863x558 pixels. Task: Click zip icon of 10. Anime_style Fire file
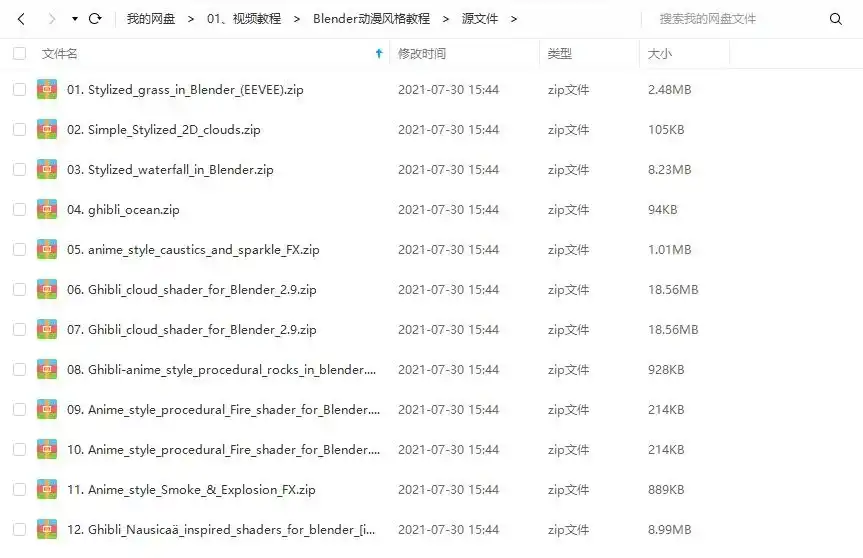coord(47,449)
